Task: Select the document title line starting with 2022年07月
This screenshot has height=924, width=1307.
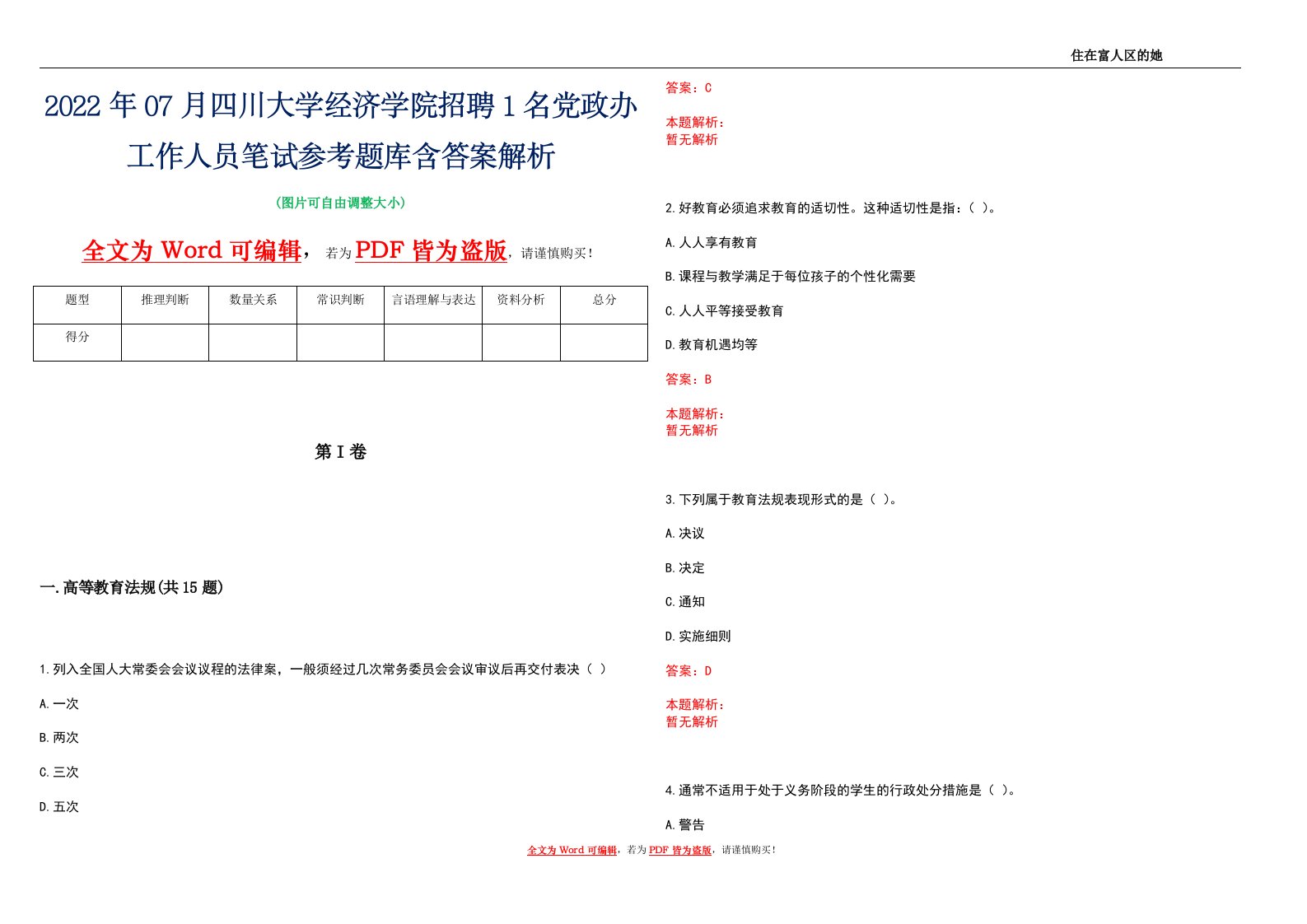Action: pyautogui.click(x=340, y=106)
